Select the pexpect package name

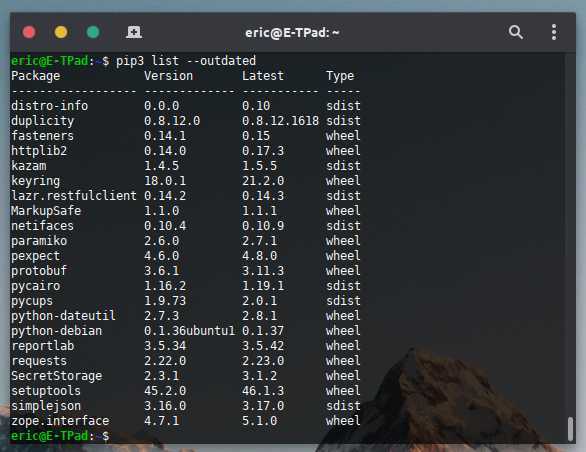[x=36, y=256]
